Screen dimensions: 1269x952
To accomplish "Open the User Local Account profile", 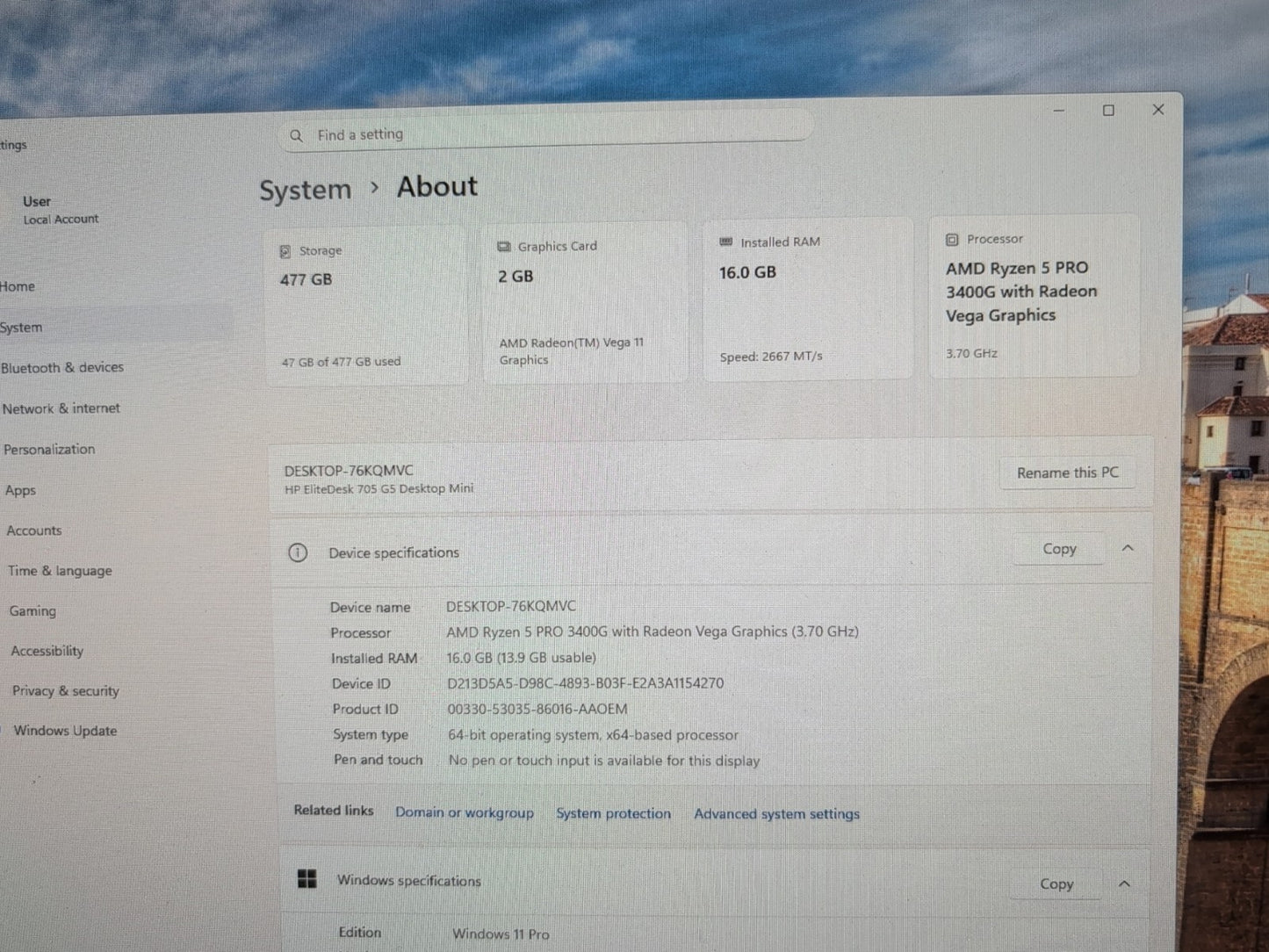I will coord(61,210).
